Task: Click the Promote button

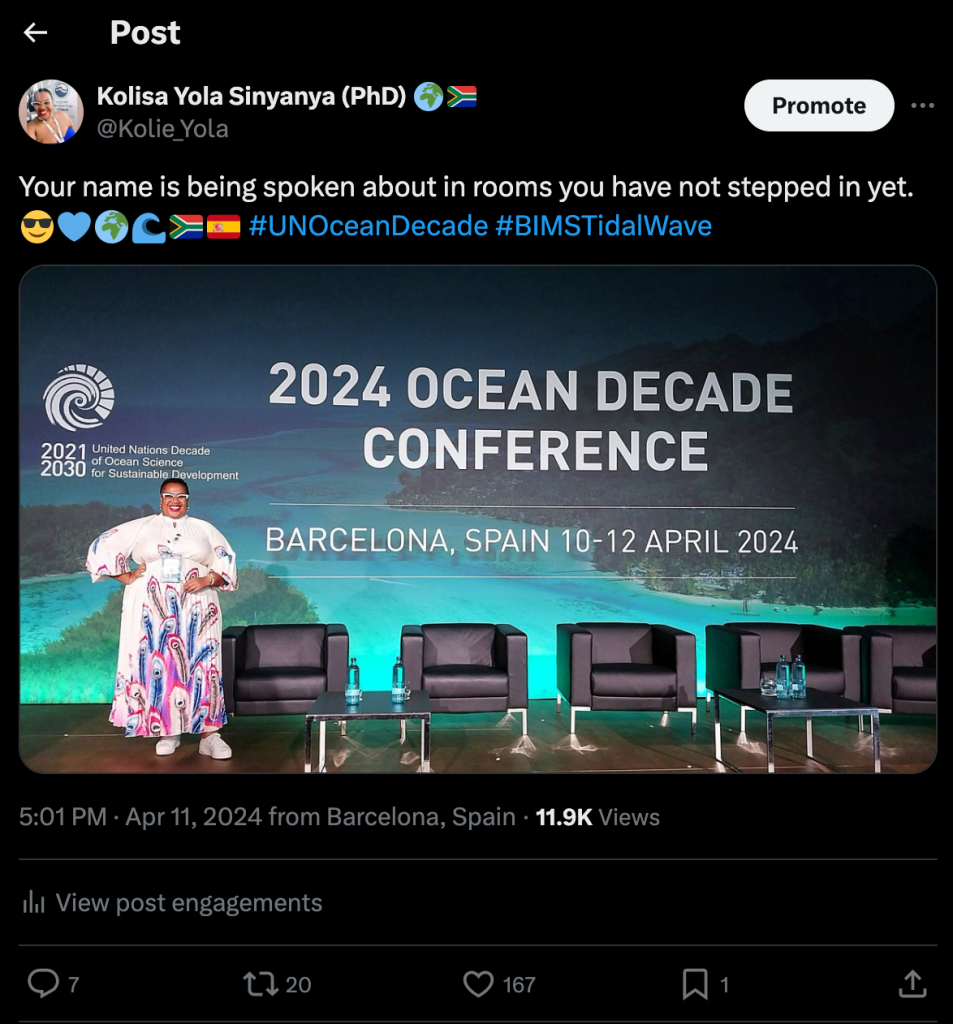Action: click(819, 106)
